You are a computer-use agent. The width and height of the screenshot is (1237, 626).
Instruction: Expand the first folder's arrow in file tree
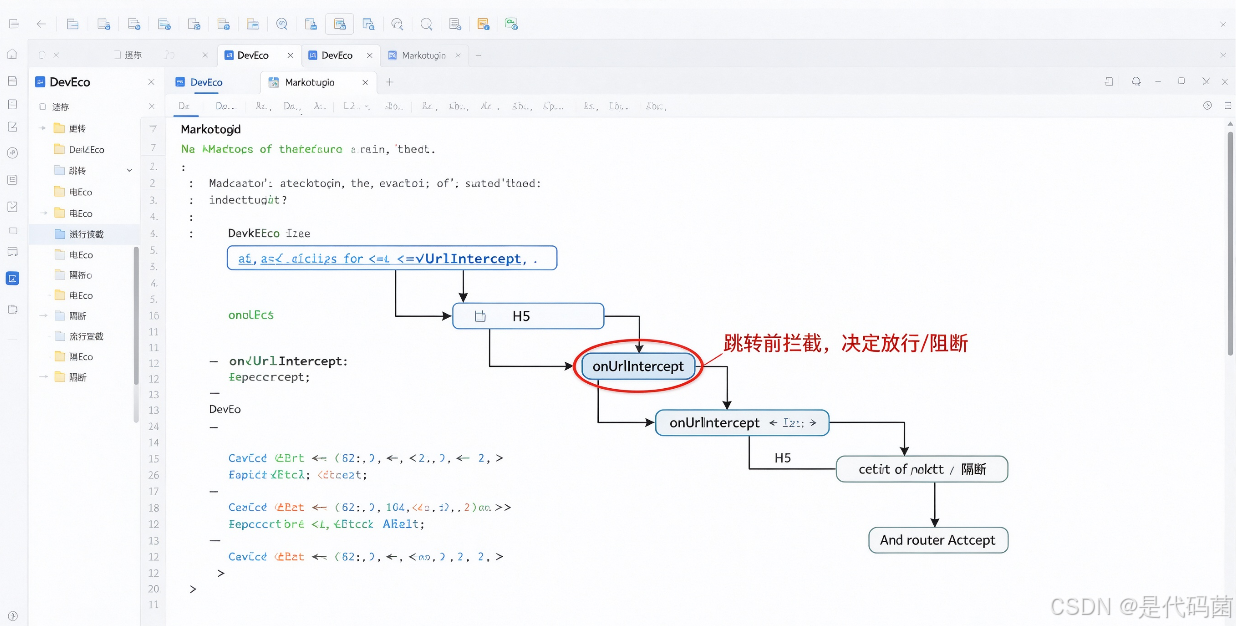pos(43,128)
